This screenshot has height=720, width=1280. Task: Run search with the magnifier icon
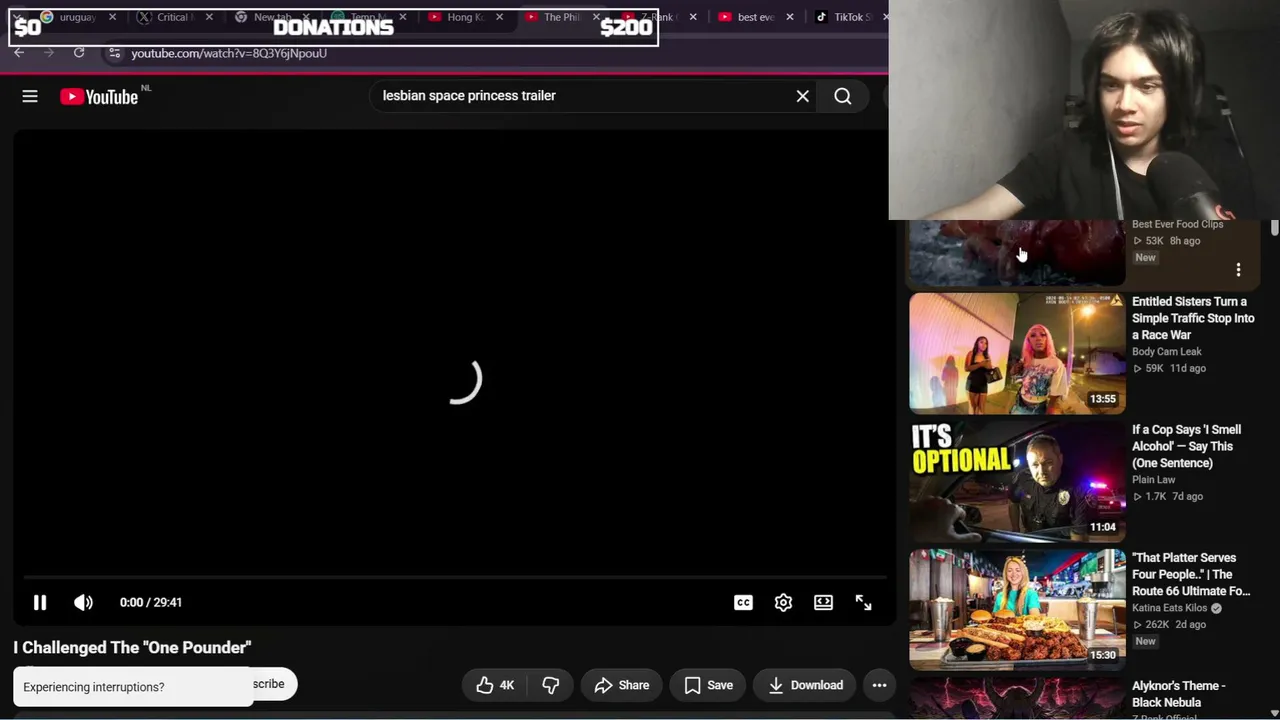pyautogui.click(x=843, y=96)
